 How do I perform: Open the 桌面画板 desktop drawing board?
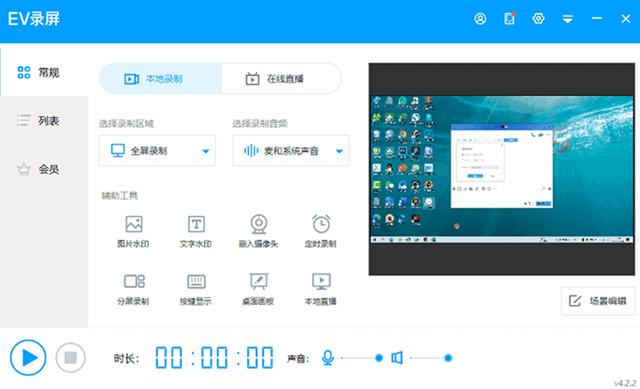click(258, 289)
